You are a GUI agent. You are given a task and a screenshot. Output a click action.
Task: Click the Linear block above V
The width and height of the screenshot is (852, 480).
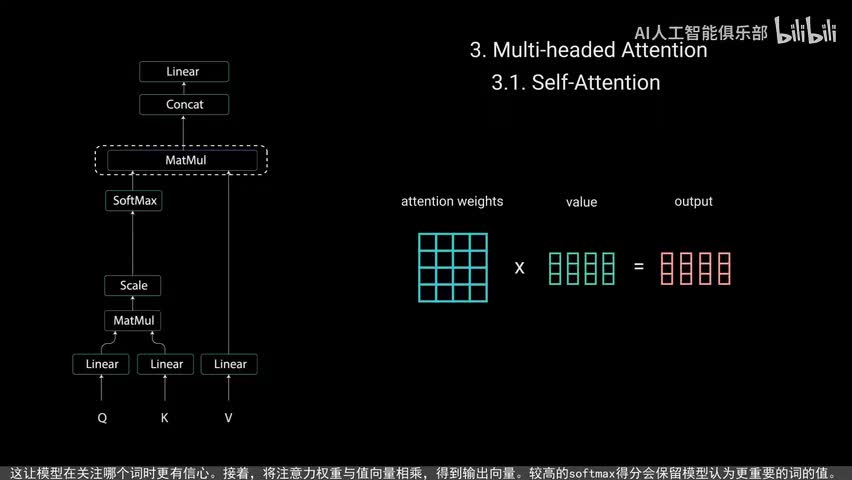[x=230, y=364]
